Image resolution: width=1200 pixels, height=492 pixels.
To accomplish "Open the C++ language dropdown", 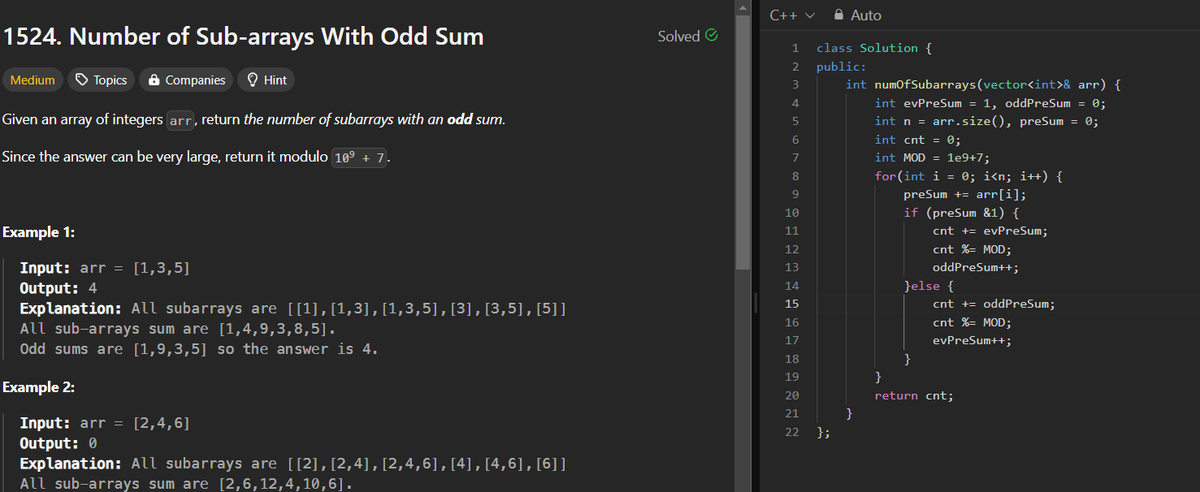I will [x=795, y=15].
